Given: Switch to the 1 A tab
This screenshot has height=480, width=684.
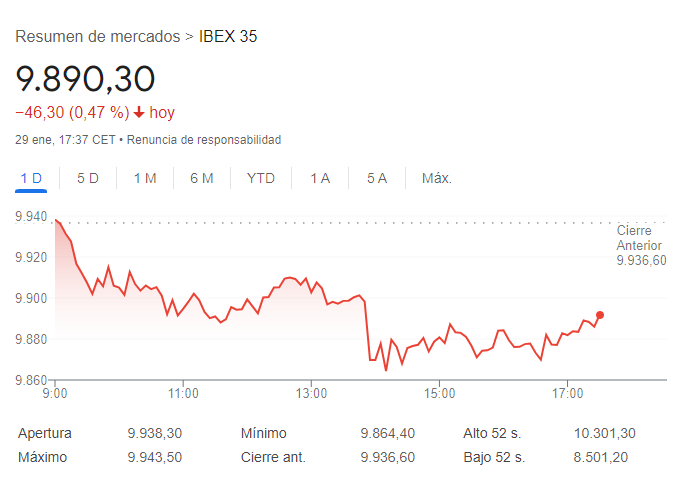Looking at the screenshot, I should coord(320,178).
